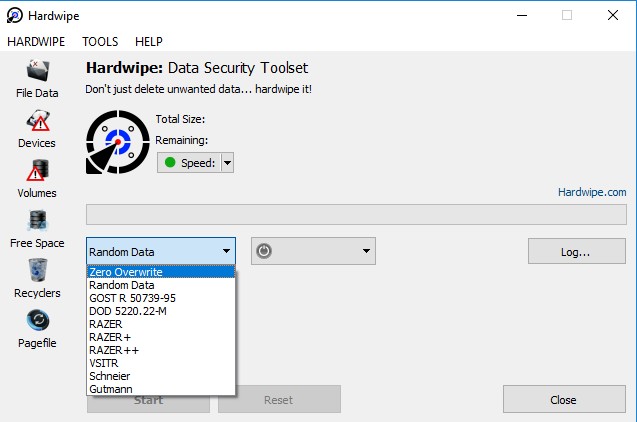Open the Pagefile purge tool

pos(37,329)
